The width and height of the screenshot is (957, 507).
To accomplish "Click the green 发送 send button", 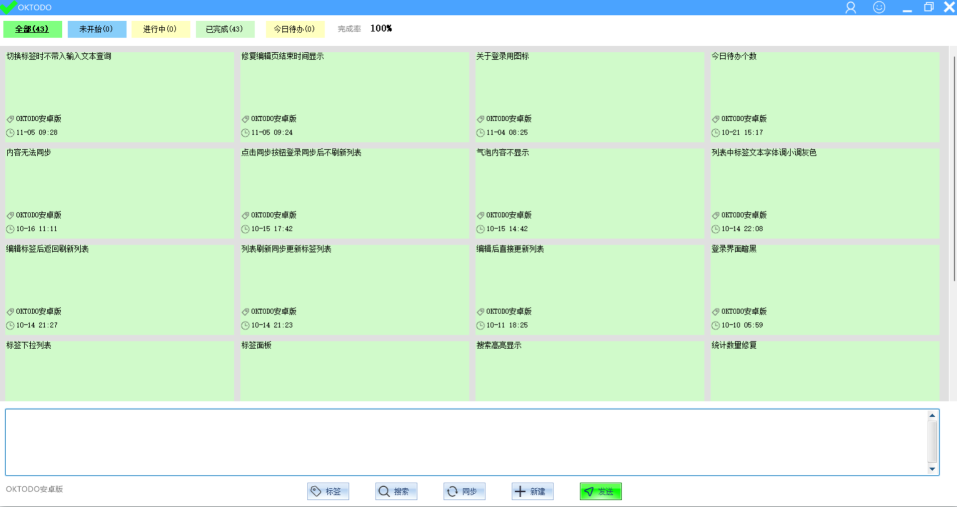I will coord(600,491).
